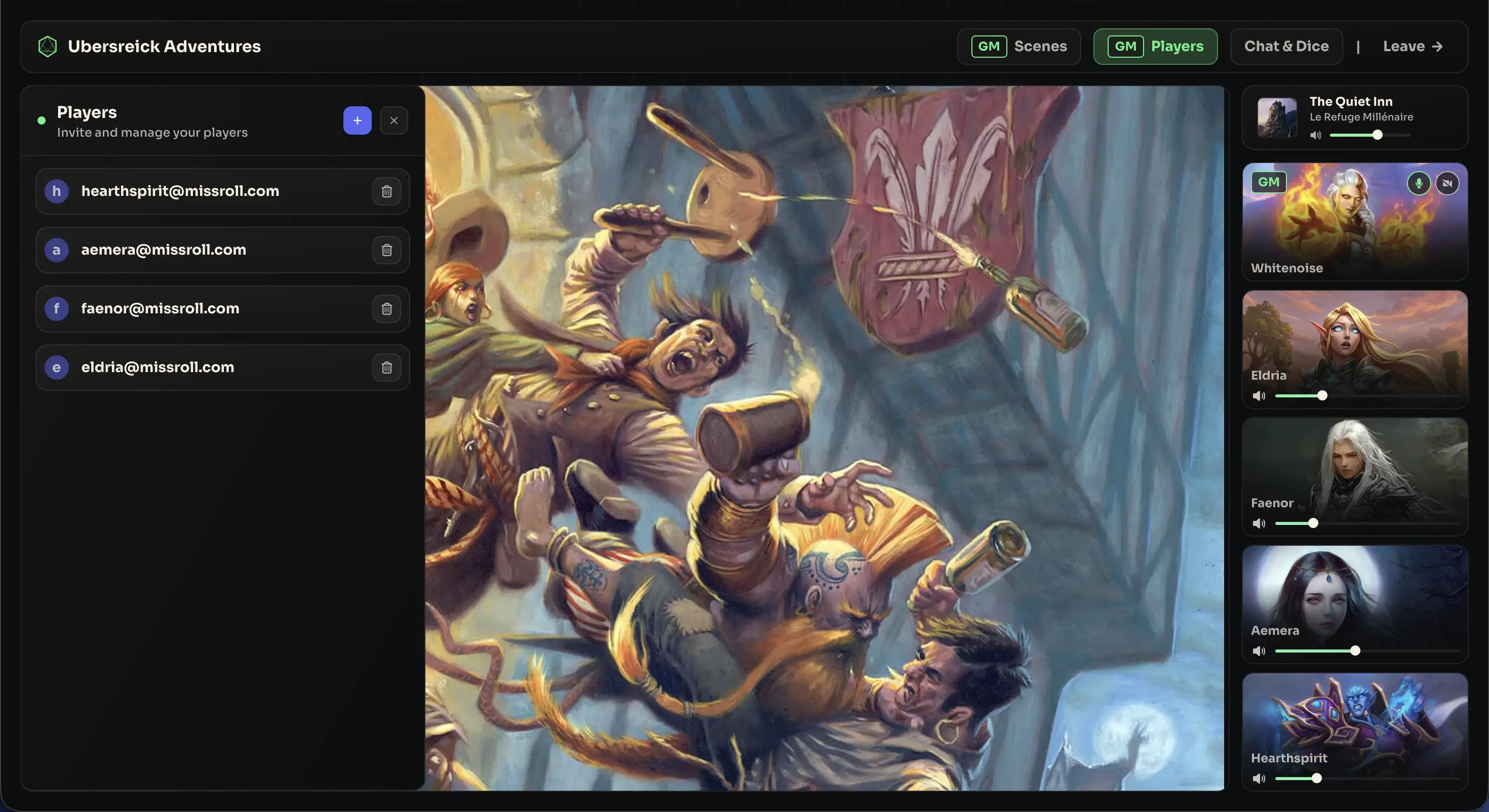Click the GM badge on Whitenoise's card
1489x812 pixels.
click(x=1269, y=182)
